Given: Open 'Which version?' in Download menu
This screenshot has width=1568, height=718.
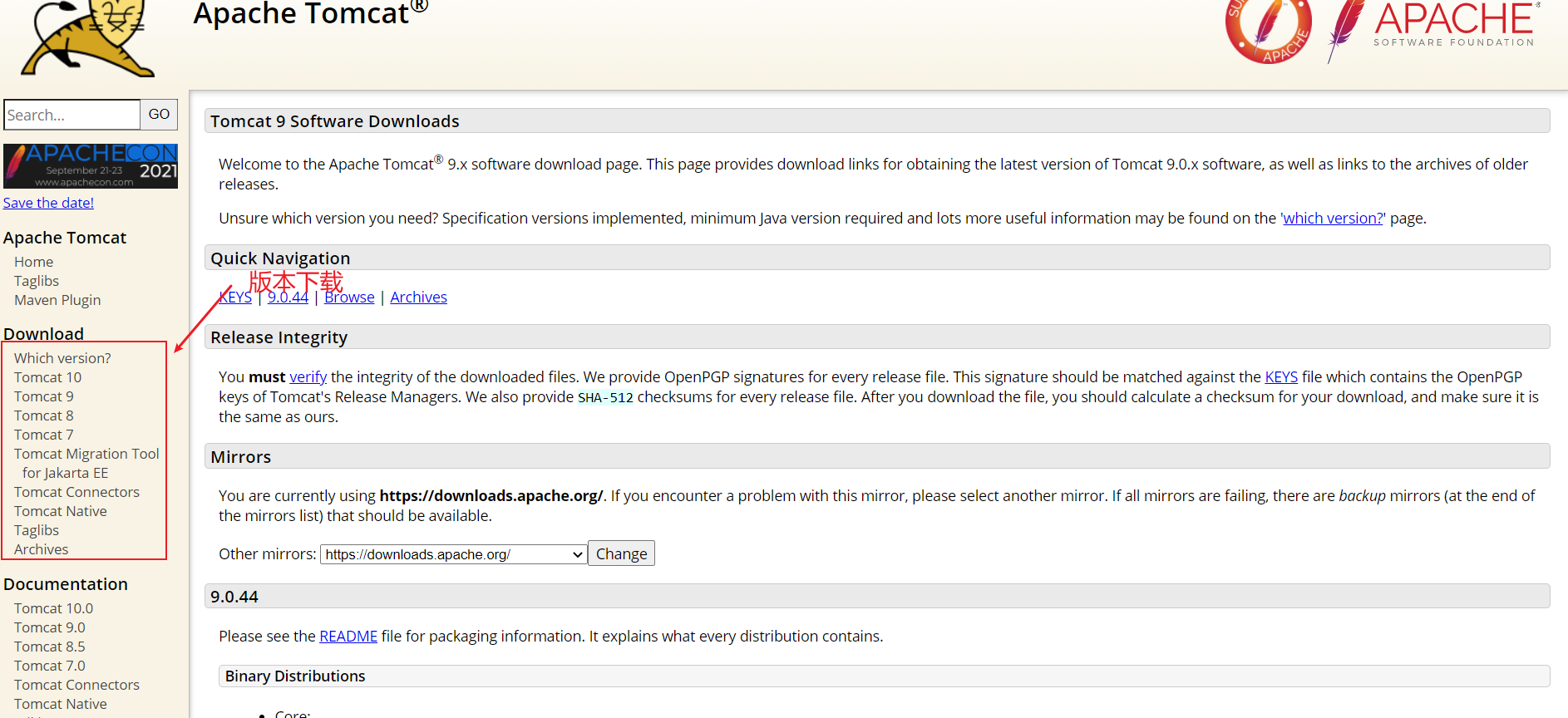Looking at the screenshot, I should pos(62,358).
